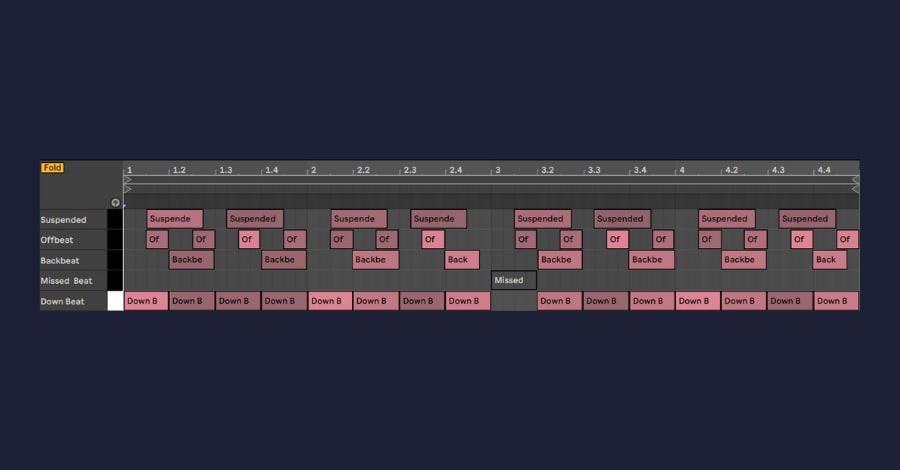900x470 pixels.
Task: Click the white piano key beside Down Beat
Action: click(x=115, y=301)
